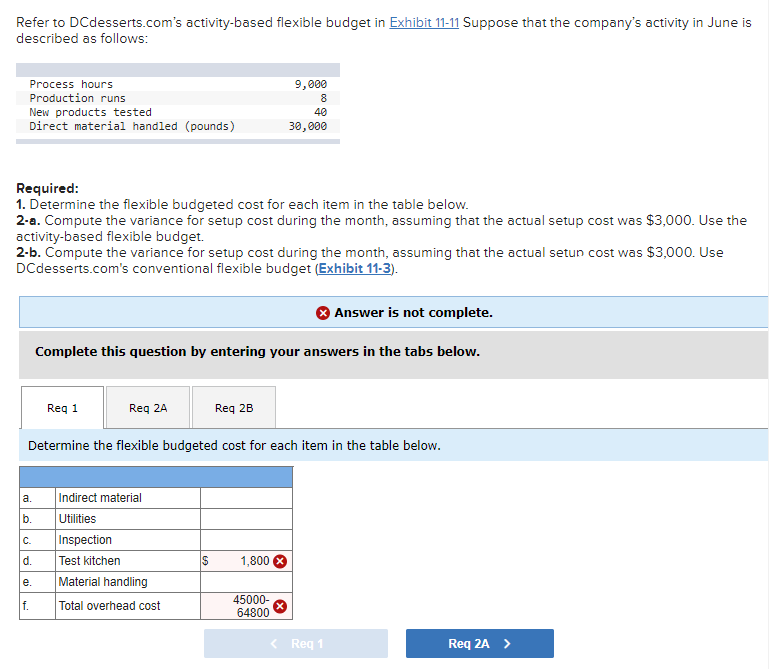Viewport: 769px width, 669px height.
Task: Switch to the Req 1 tab
Action: (62, 408)
